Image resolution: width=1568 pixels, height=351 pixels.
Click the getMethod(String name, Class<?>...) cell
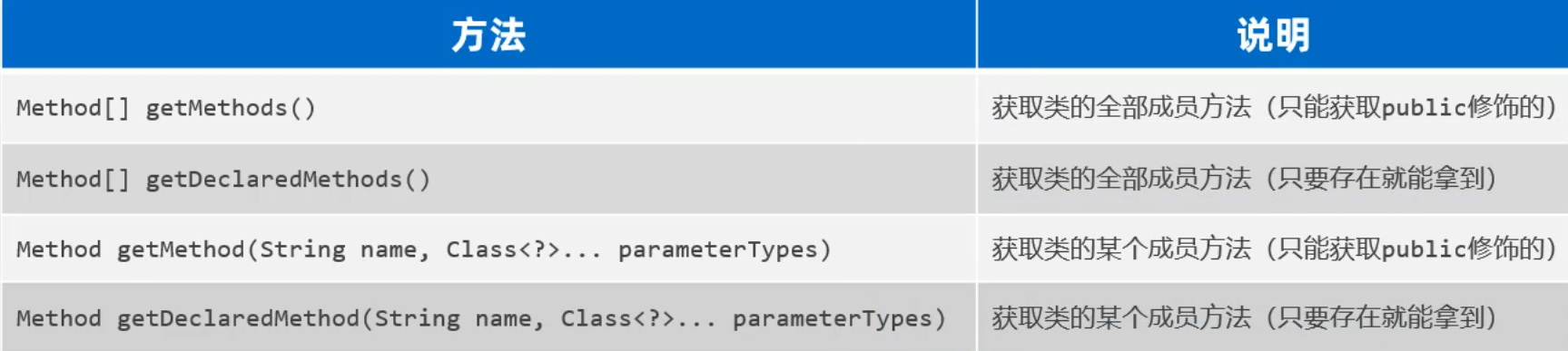point(488,249)
